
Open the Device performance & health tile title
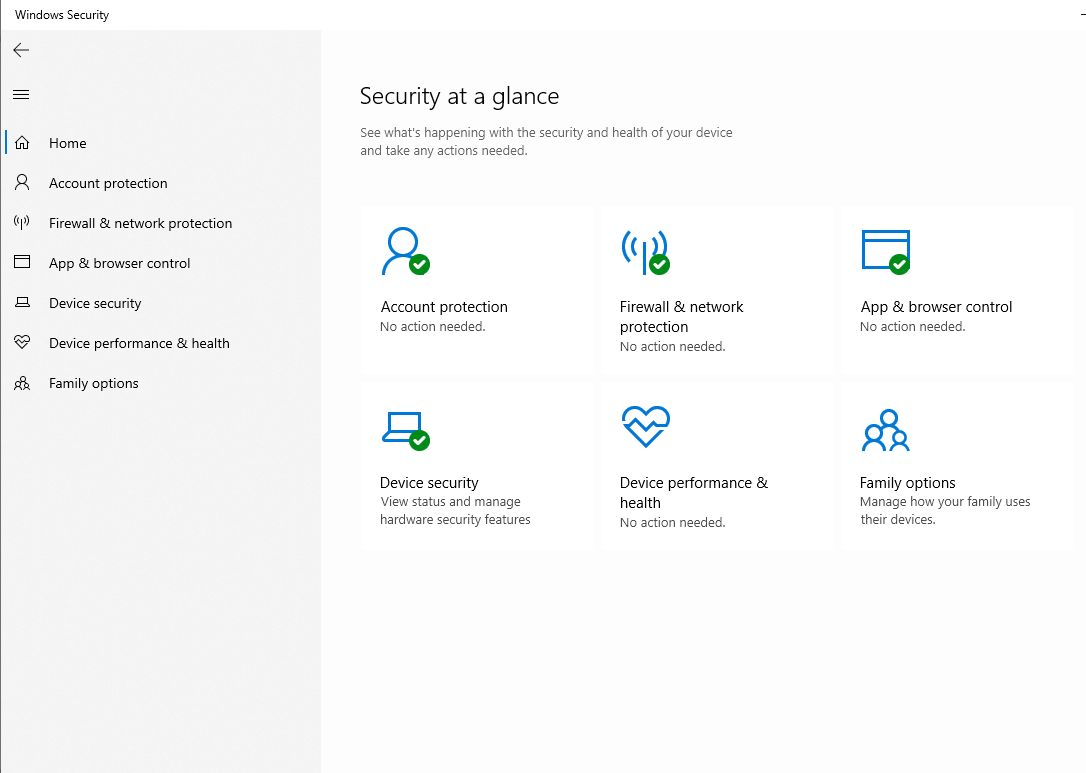[x=694, y=492]
